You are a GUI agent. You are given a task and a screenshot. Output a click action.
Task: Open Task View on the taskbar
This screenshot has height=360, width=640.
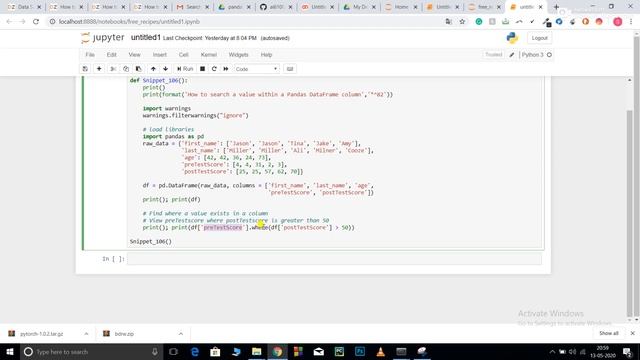coord(173,351)
